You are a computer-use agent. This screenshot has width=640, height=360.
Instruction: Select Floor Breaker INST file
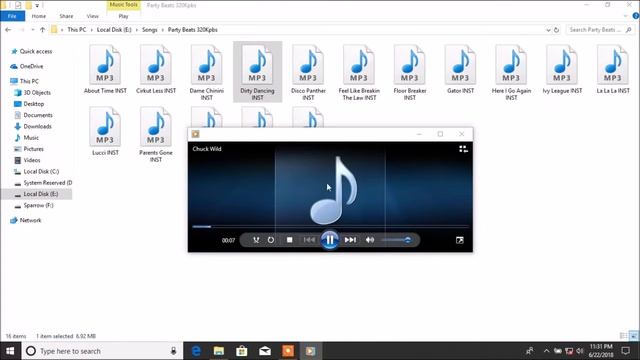click(410, 73)
